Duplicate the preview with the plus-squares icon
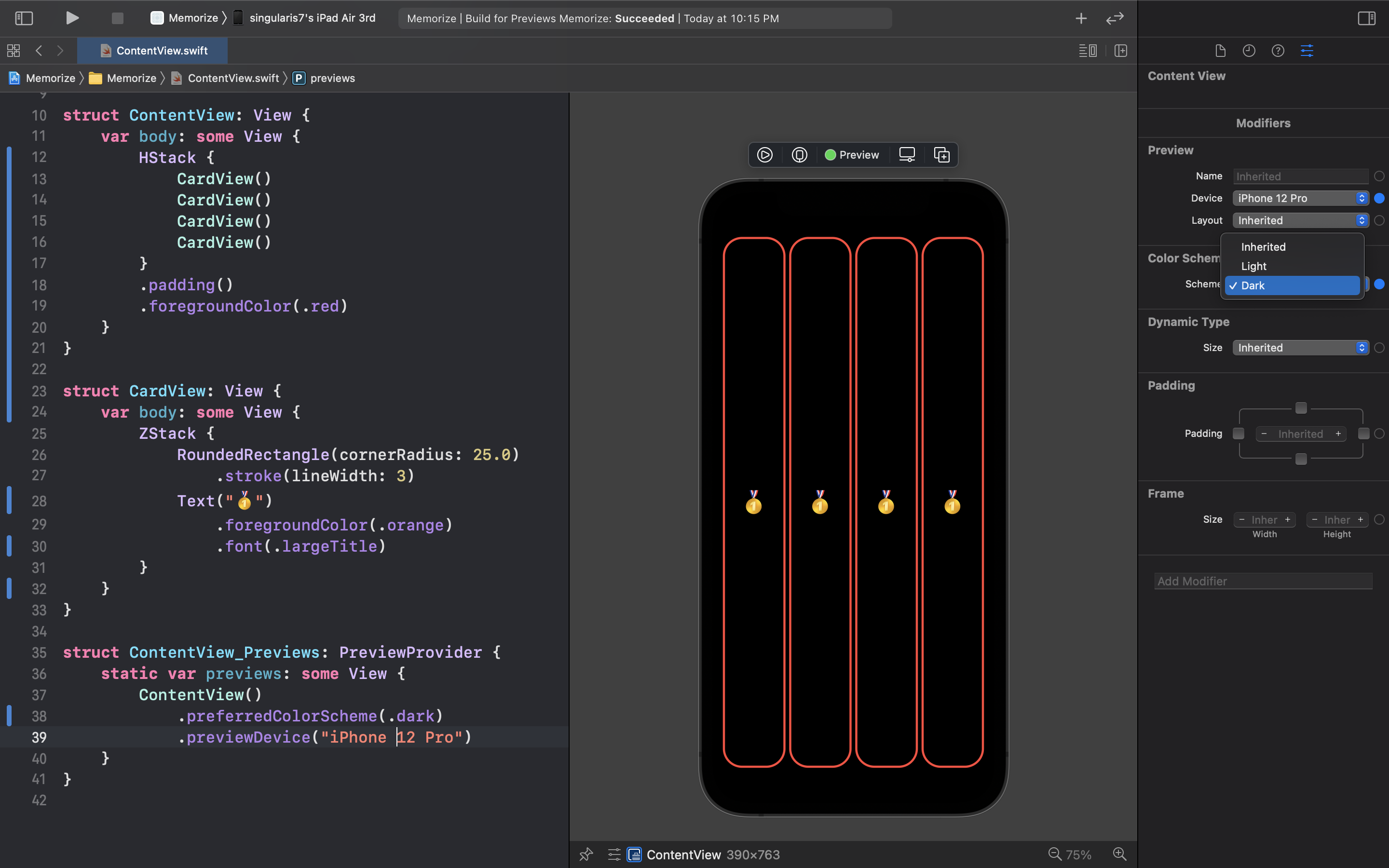The width and height of the screenshot is (1389, 868). 941,155
